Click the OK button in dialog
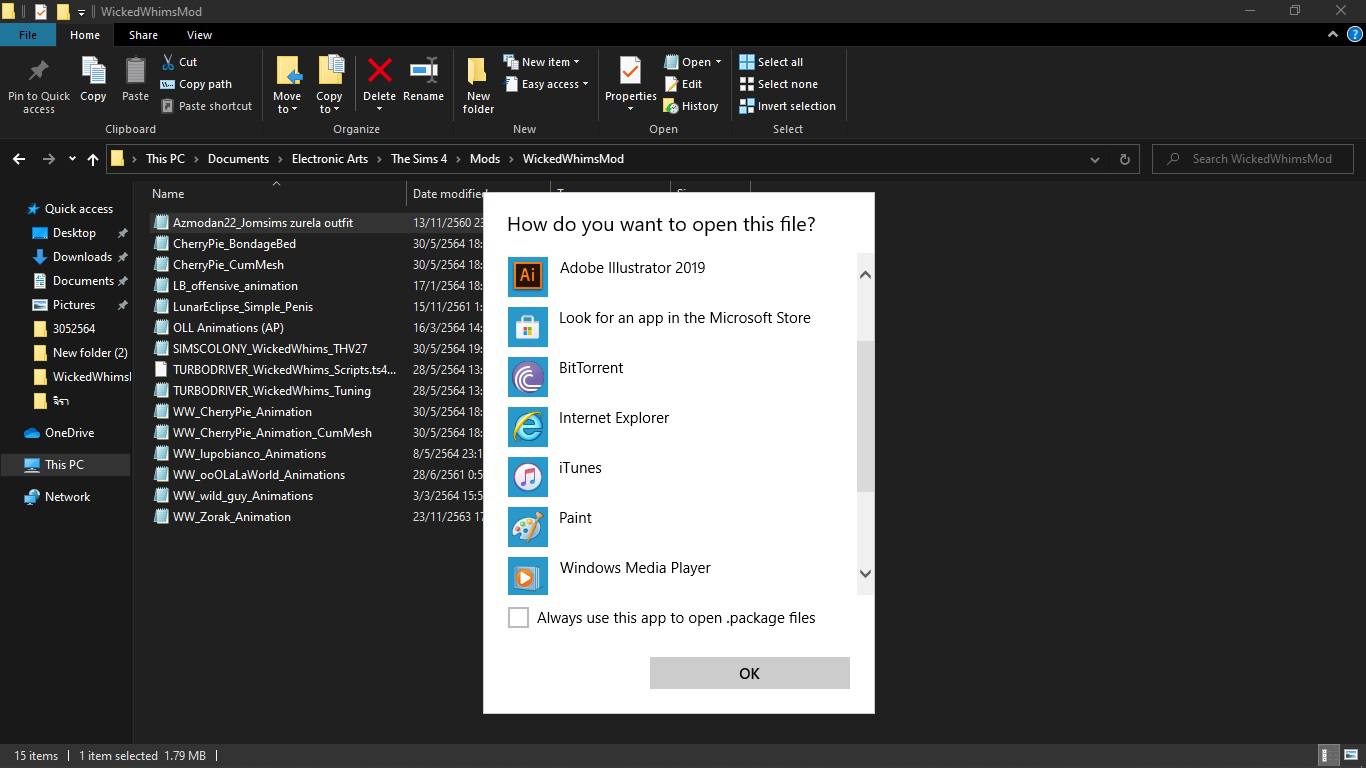This screenshot has height=768, width=1366. pyautogui.click(x=749, y=673)
